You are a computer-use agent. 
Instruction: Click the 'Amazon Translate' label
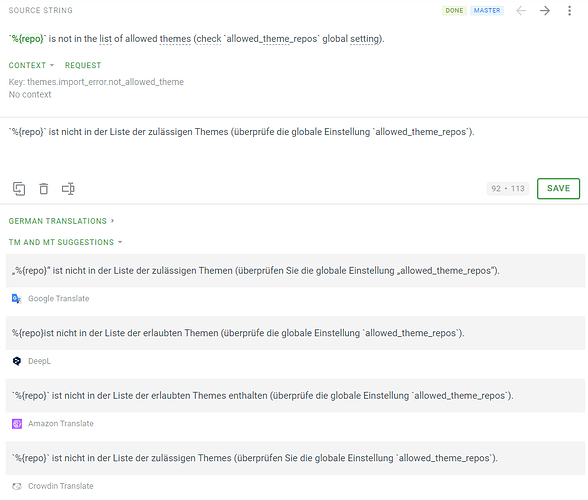(x=61, y=423)
